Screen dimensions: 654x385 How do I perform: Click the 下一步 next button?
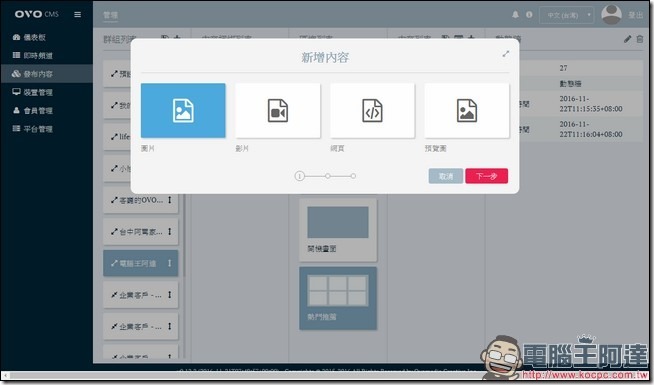pos(487,176)
